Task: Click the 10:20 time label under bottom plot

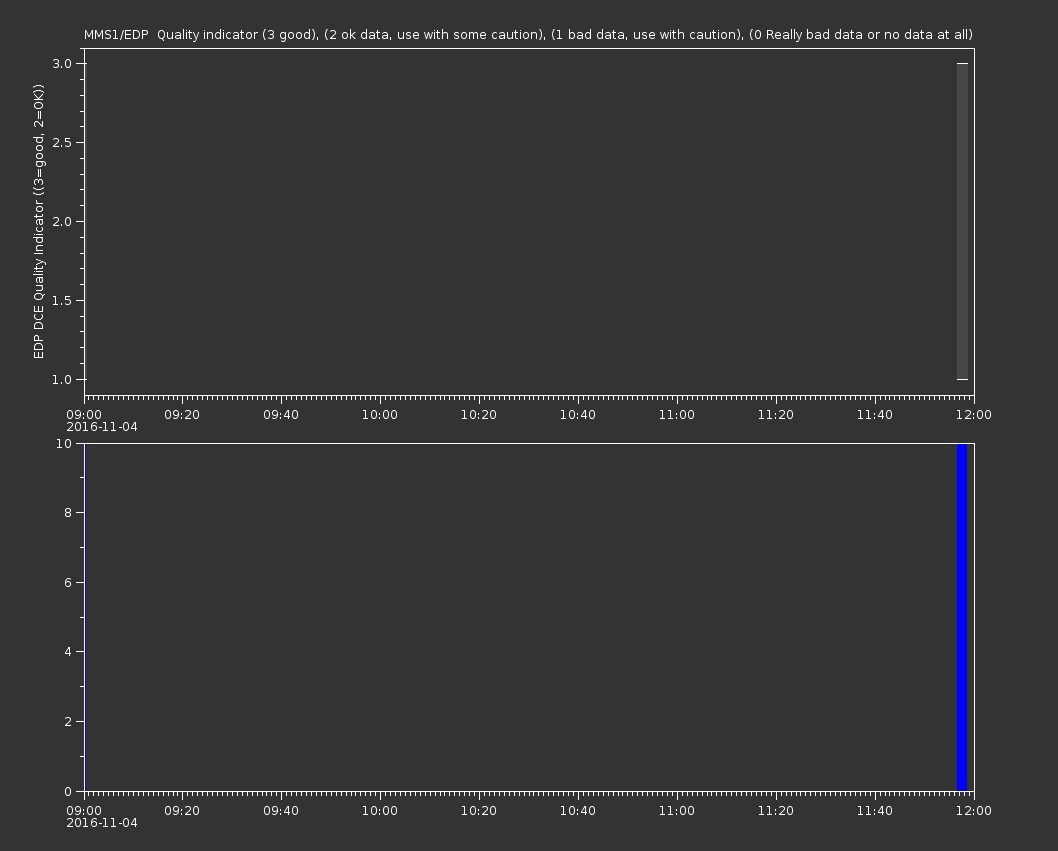Action: (478, 811)
